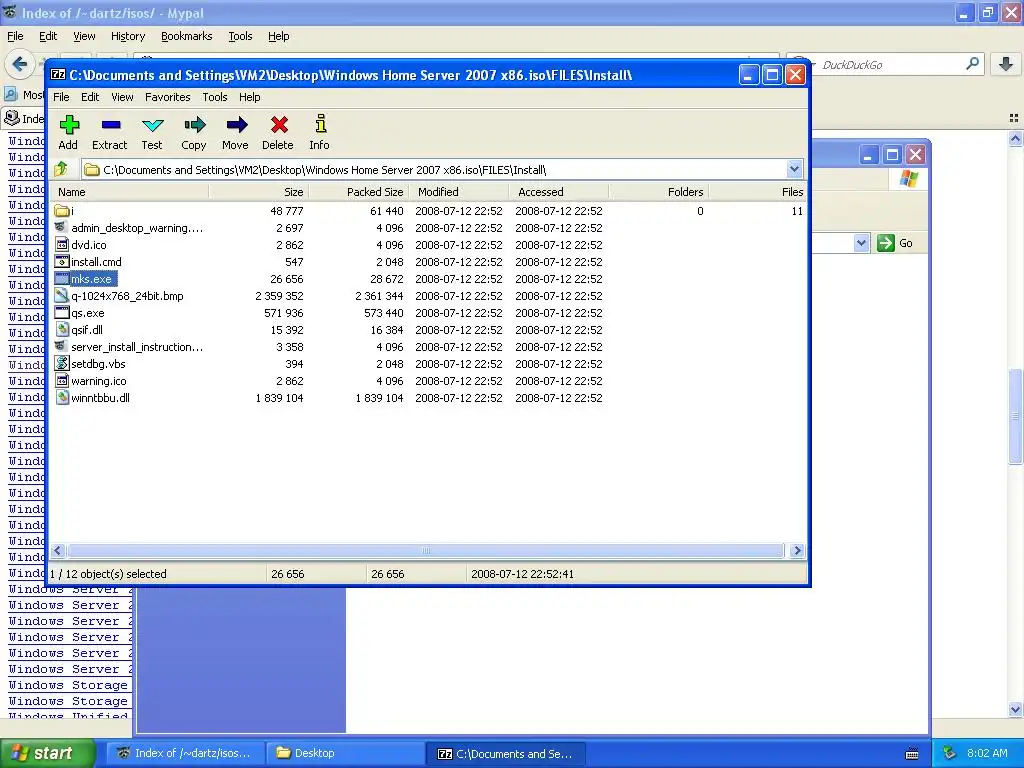1024x768 pixels.
Task: Click the size value 2 359 352
Action: [279, 296]
